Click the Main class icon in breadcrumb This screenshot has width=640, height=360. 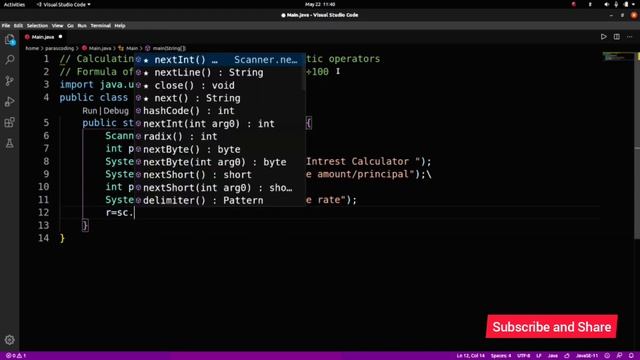point(121,48)
